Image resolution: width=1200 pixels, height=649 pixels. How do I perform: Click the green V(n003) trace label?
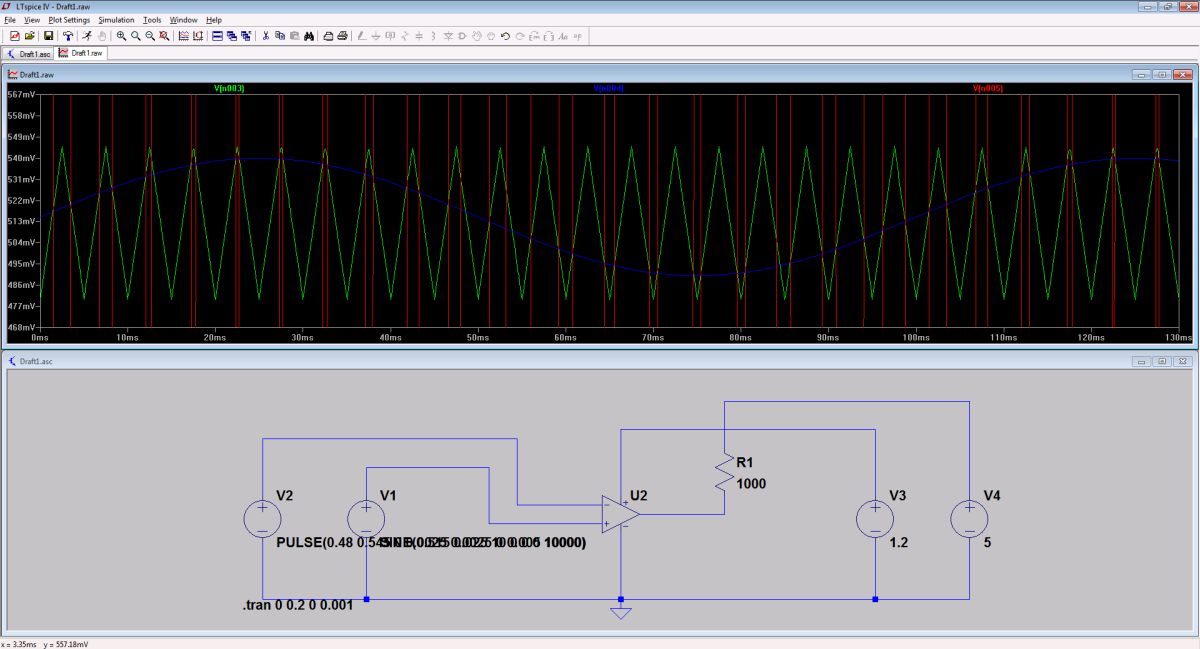coord(229,89)
